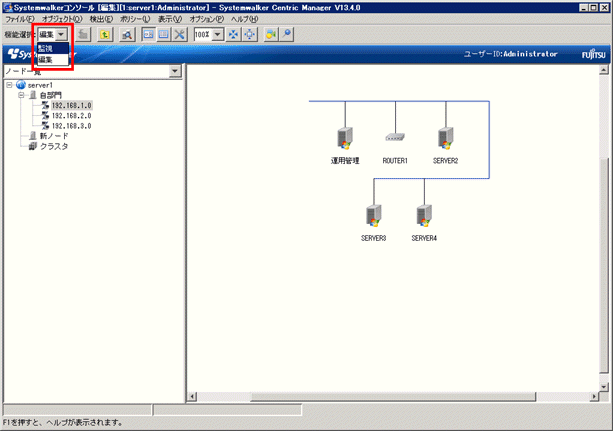Screen dimensions: 613x431
Task: Click the horizontal scrollbar right arrow
Action: (x=594, y=397)
